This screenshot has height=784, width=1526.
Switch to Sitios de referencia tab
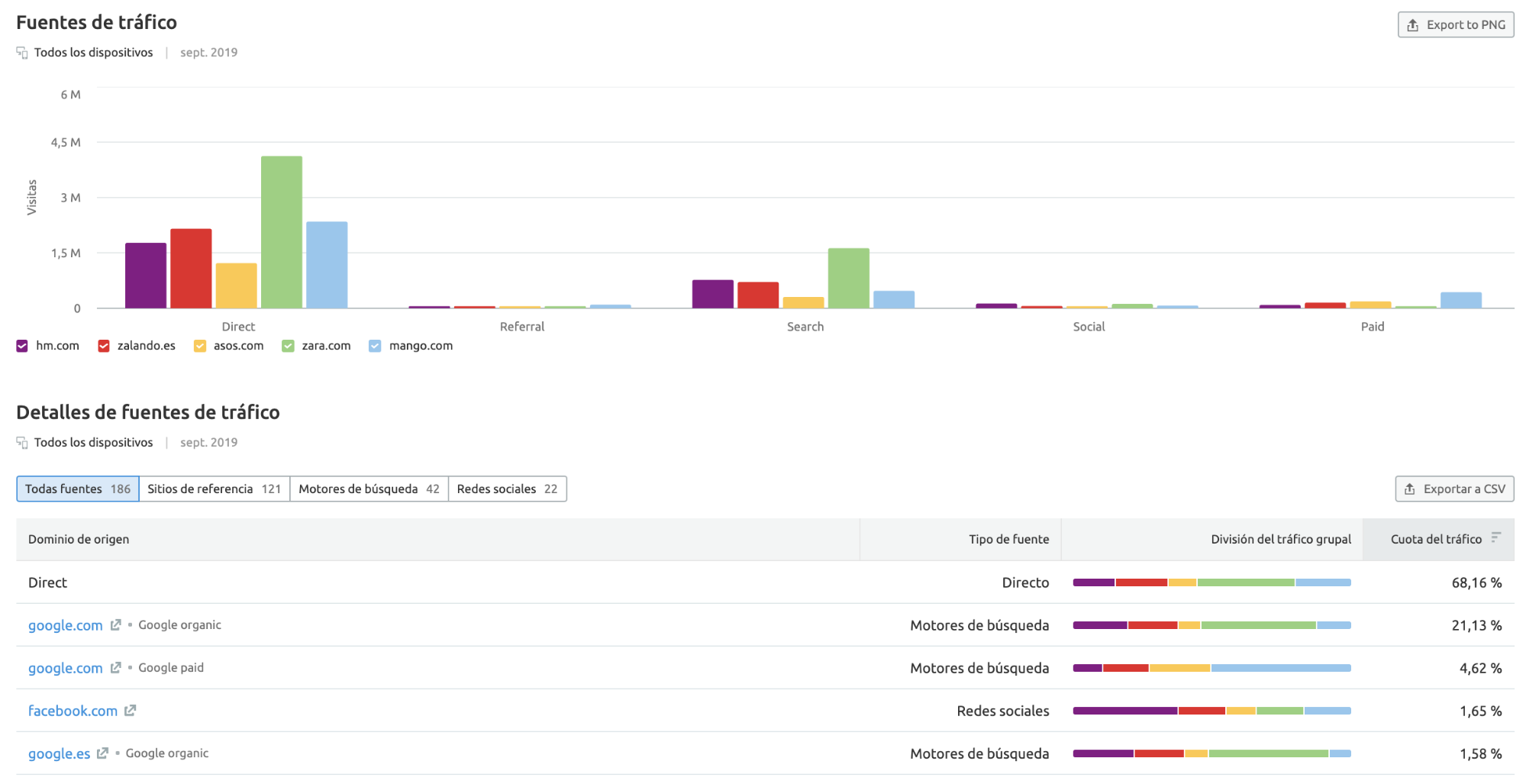coord(215,489)
